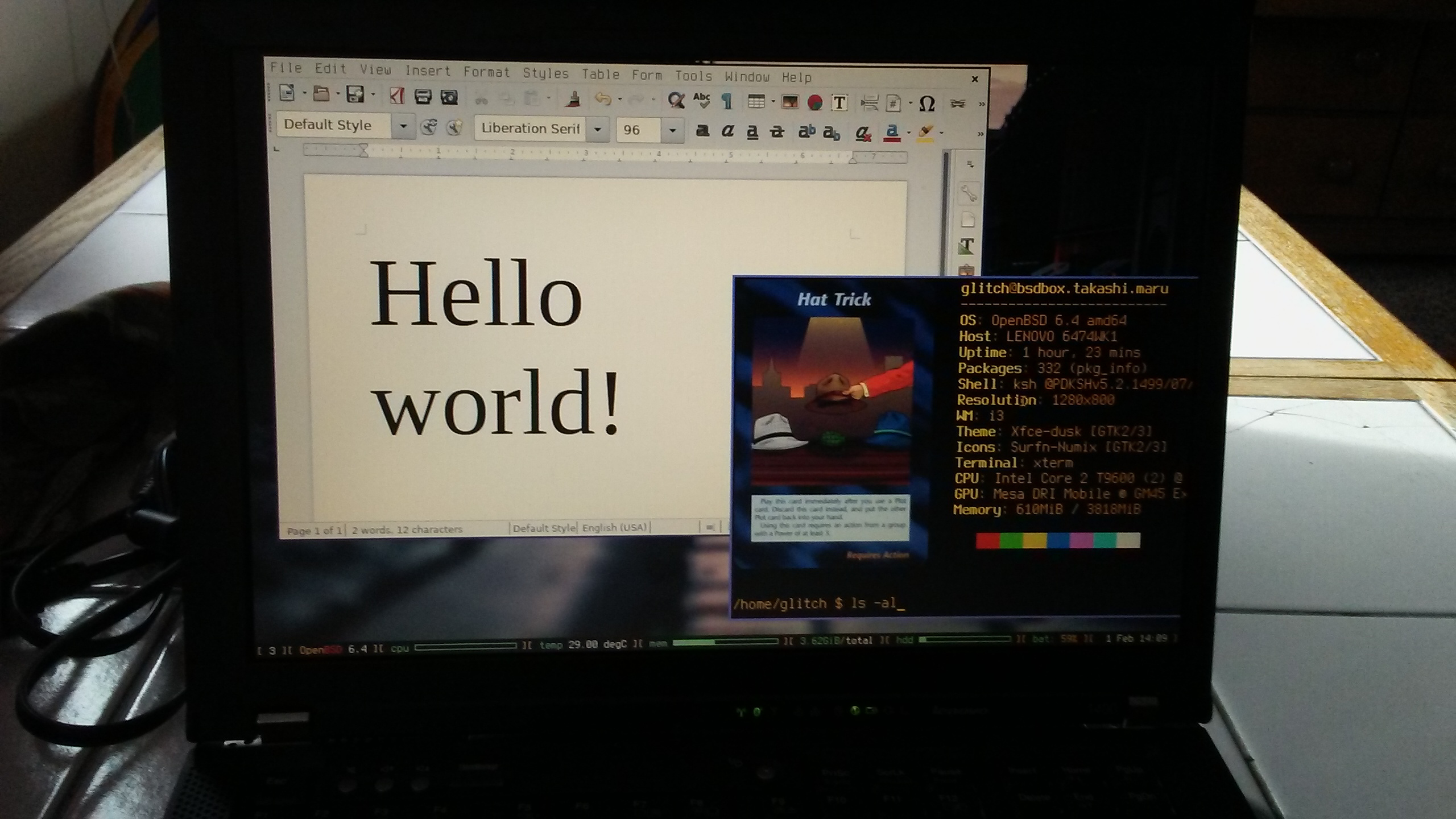This screenshot has width=1456, height=819.
Task: Open the highlighting color arrow dropdown
Action: click(x=941, y=134)
